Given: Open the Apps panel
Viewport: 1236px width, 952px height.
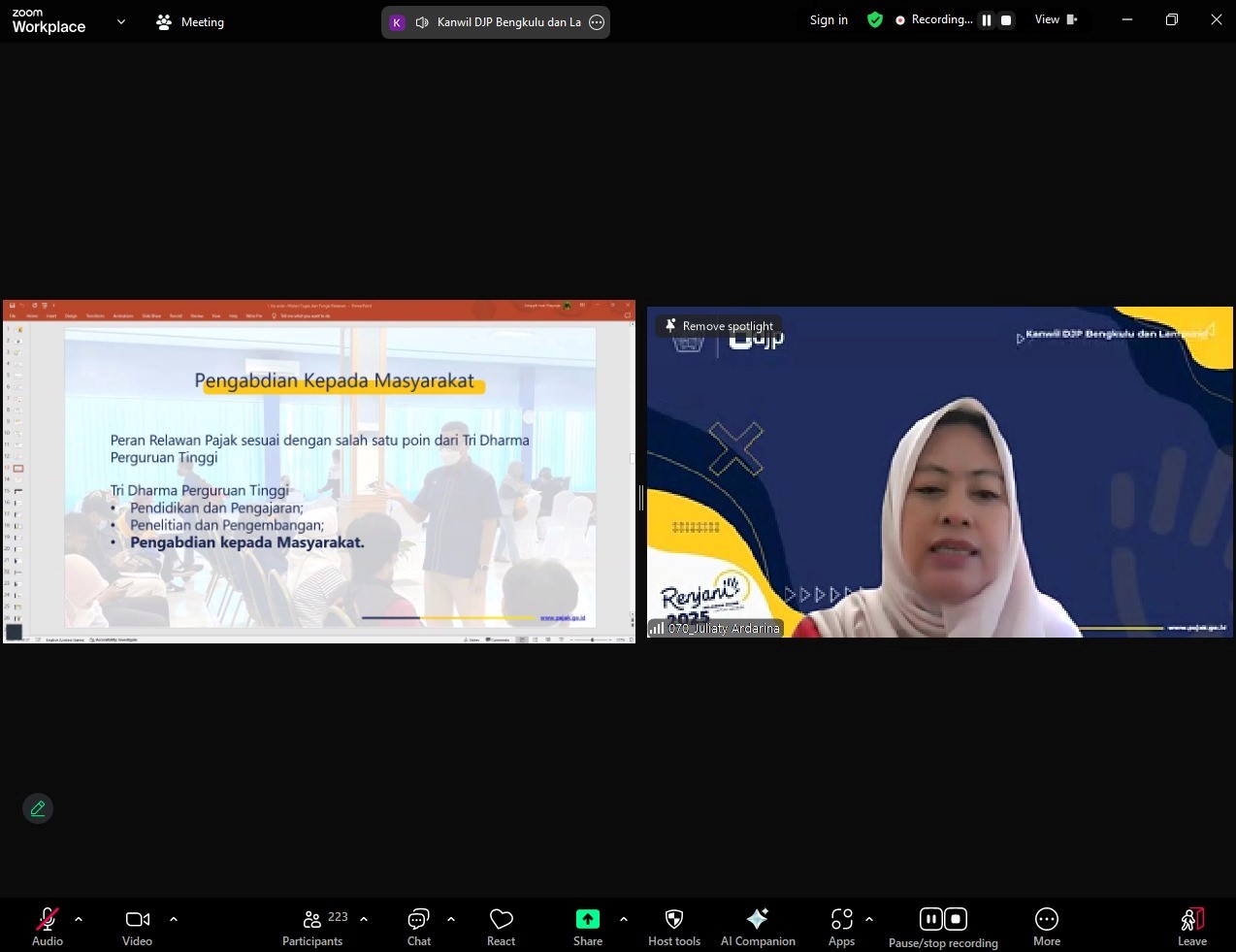Looking at the screenshot, I should (841, 926).
